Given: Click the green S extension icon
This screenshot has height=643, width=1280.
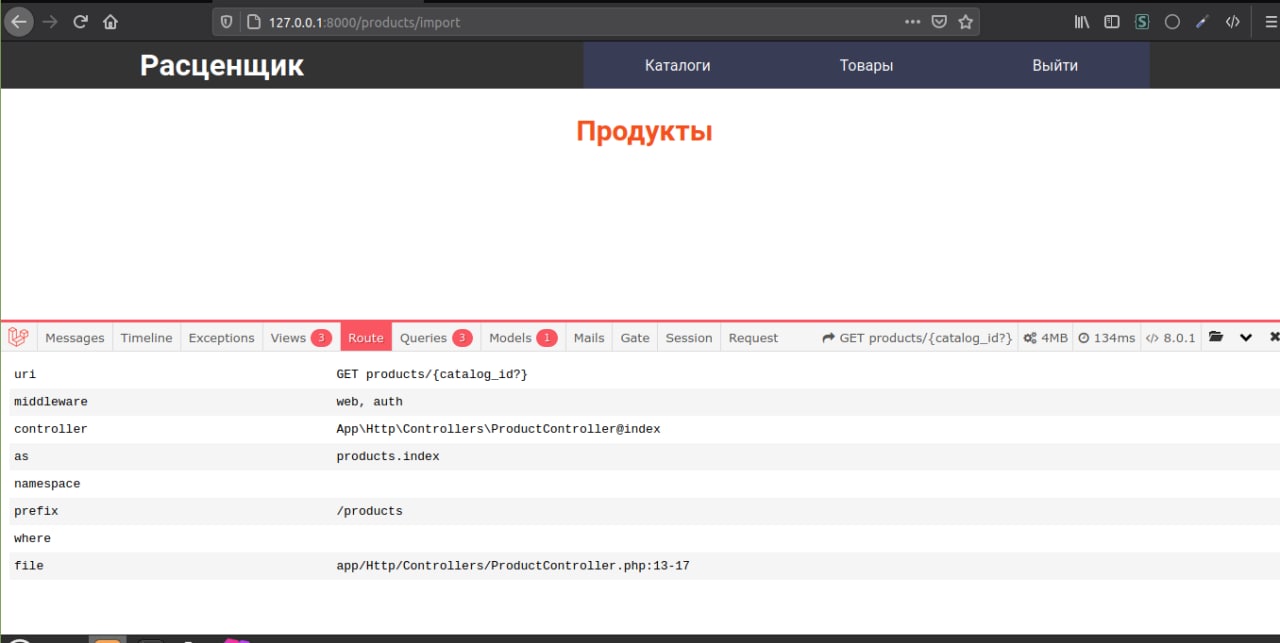Looking at the screenshot, I should coord(1142,21).
